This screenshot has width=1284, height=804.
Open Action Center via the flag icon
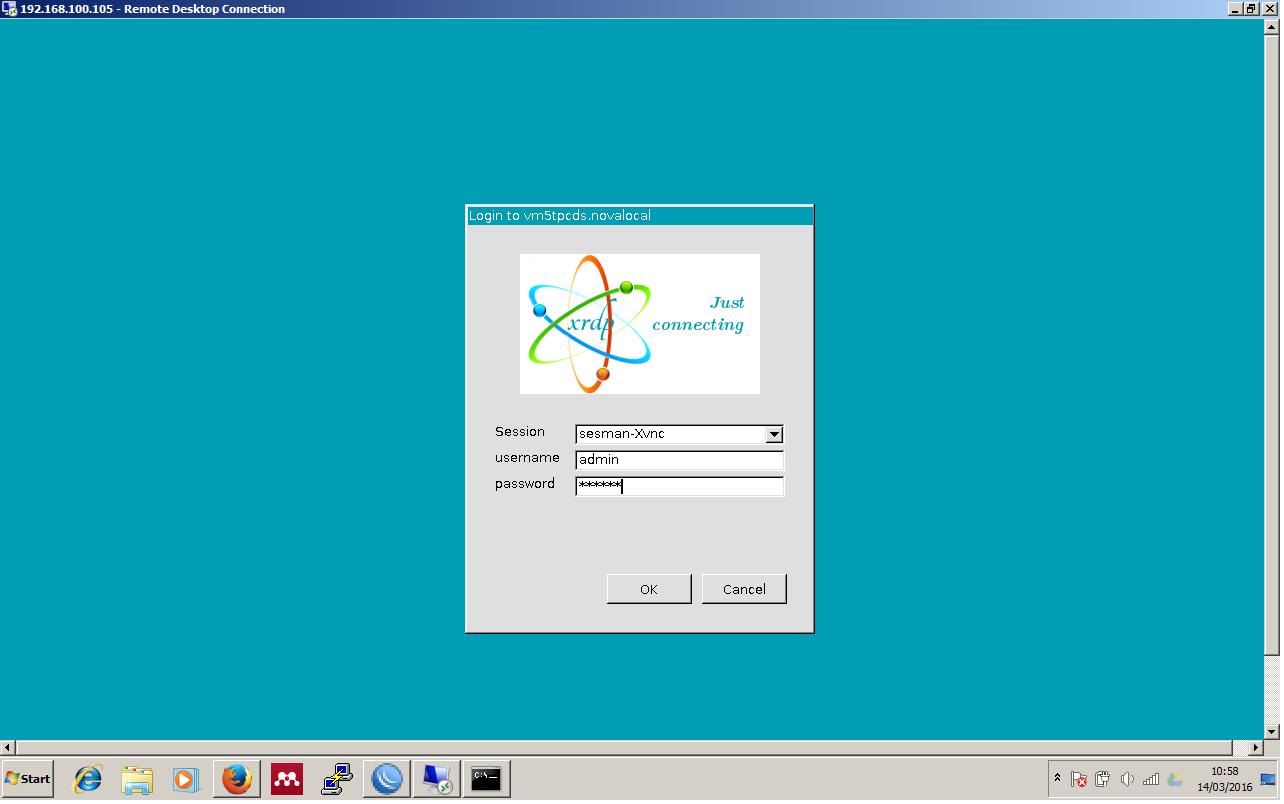point(1080,778)
